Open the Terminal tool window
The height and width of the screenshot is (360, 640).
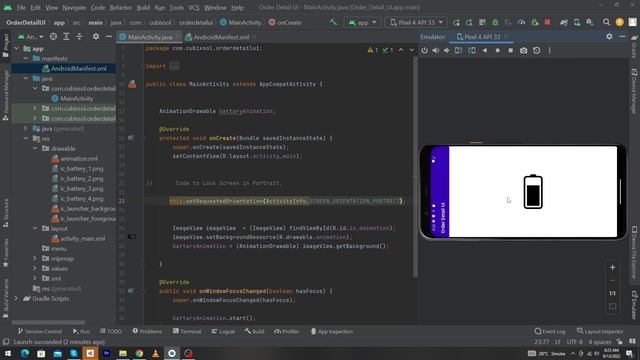click(x=187, y=331)
